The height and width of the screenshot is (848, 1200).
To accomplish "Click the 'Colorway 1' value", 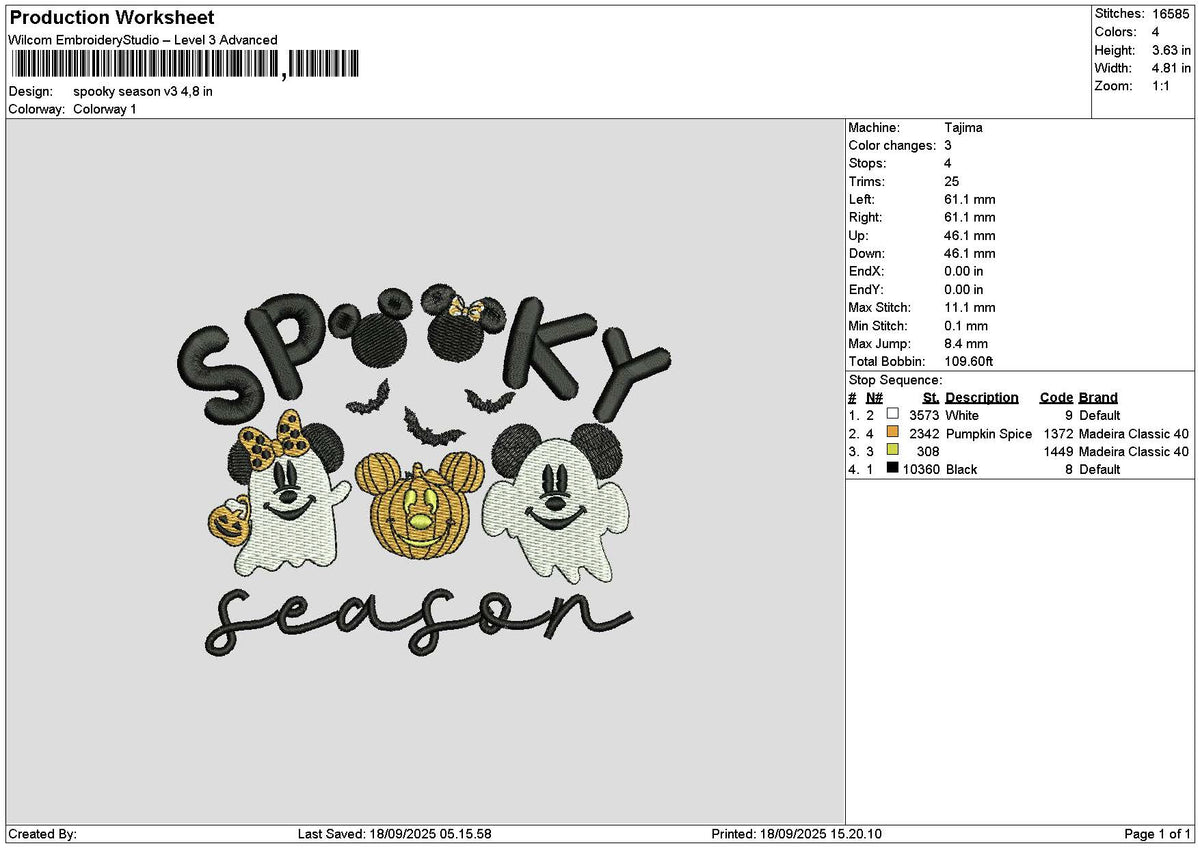I will (x=105, y=109).
